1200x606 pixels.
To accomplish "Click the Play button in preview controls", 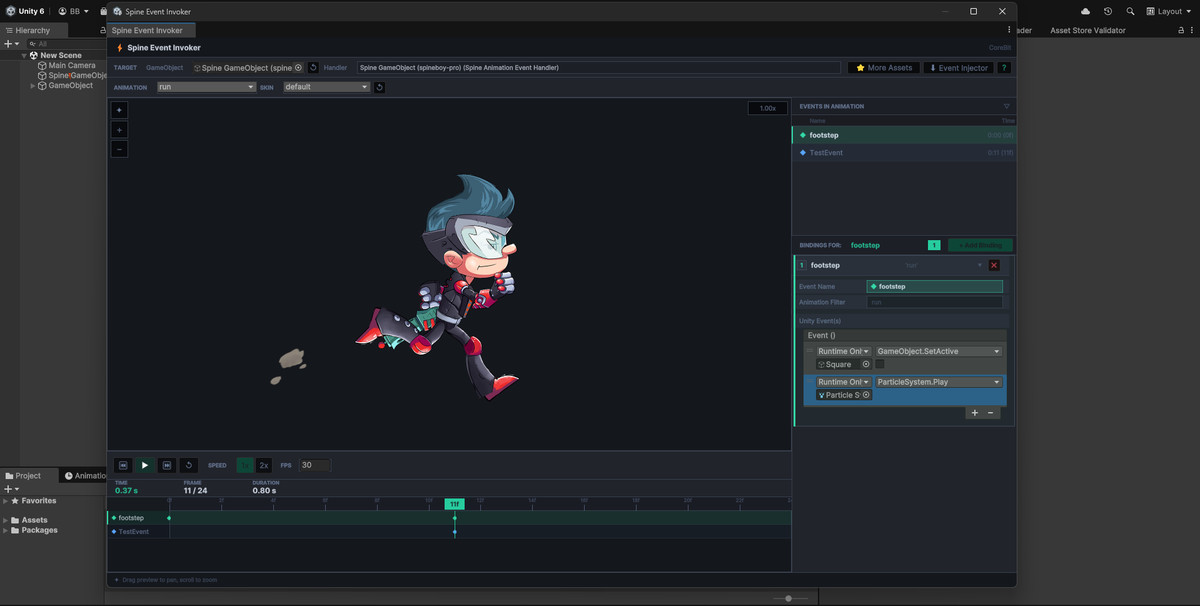I will click(x=145, y=465).
